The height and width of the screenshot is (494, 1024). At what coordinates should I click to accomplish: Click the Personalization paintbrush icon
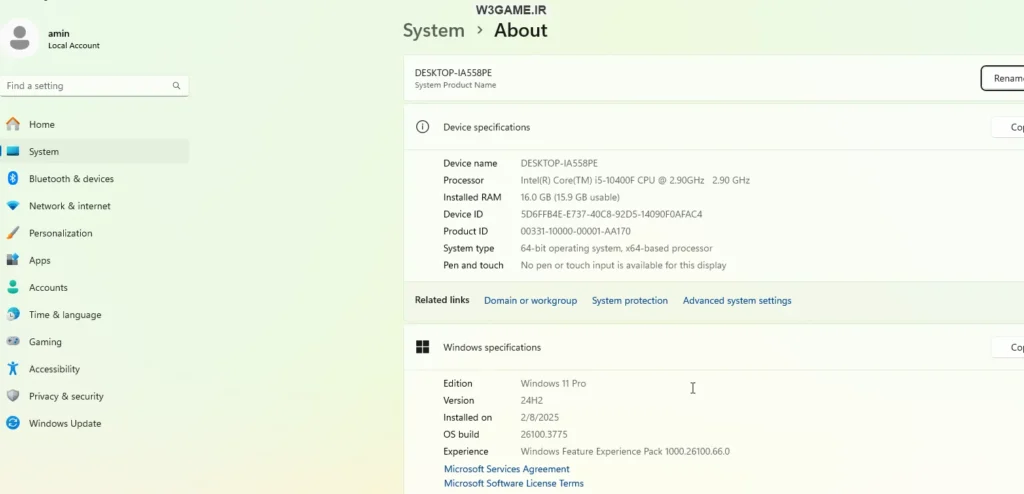click(13, 233)
